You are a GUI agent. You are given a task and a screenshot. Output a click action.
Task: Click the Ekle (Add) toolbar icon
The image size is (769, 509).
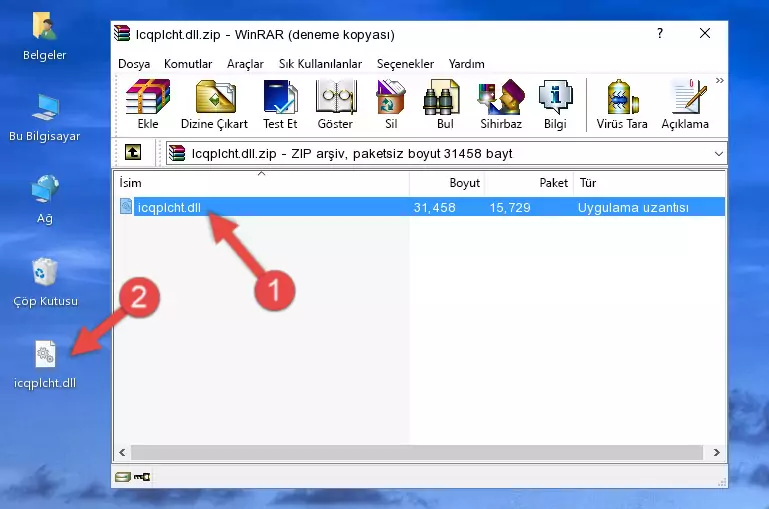click(148, 104)
